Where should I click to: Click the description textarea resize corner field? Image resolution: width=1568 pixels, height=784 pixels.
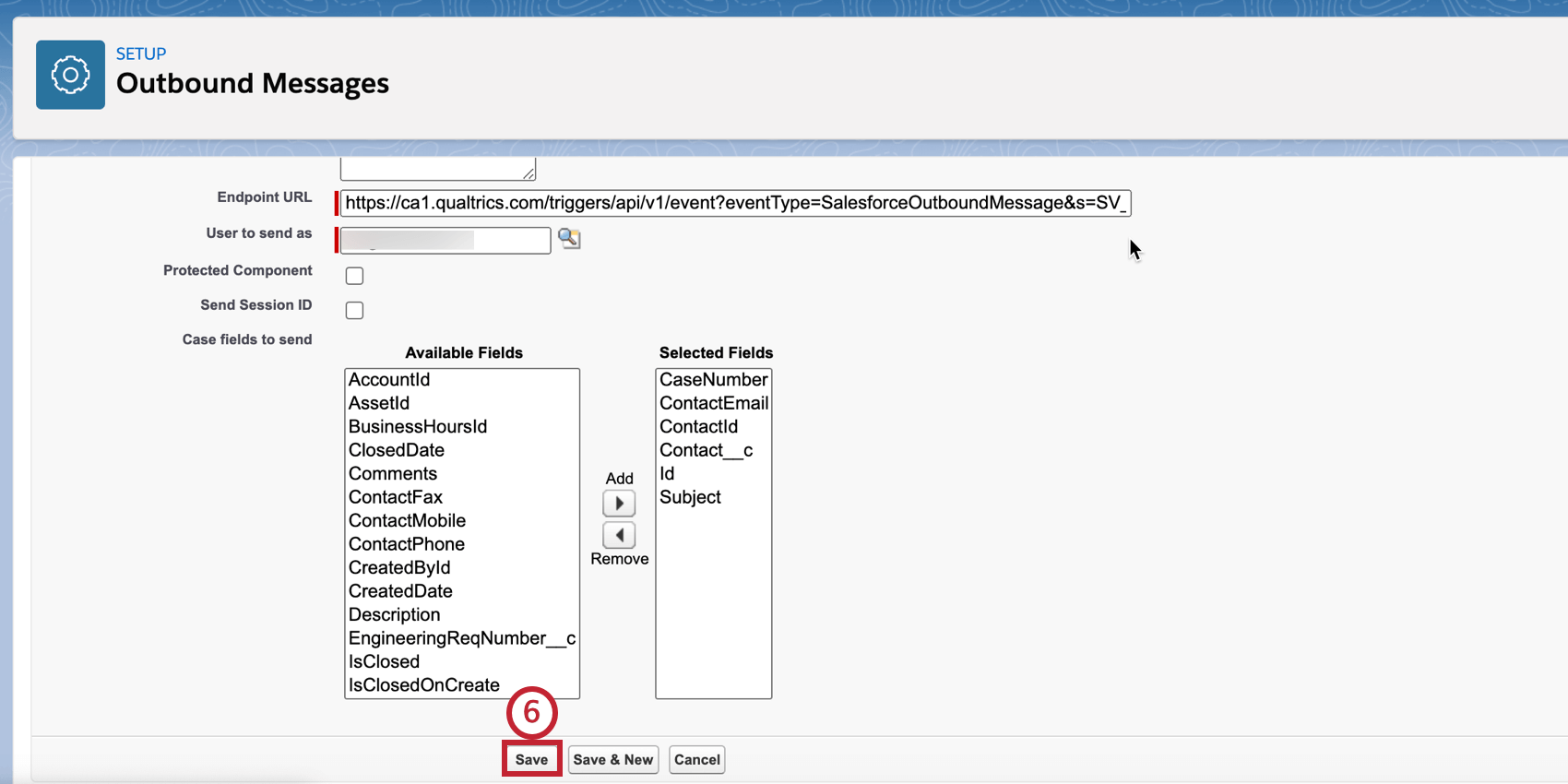[x=438, y=169]
